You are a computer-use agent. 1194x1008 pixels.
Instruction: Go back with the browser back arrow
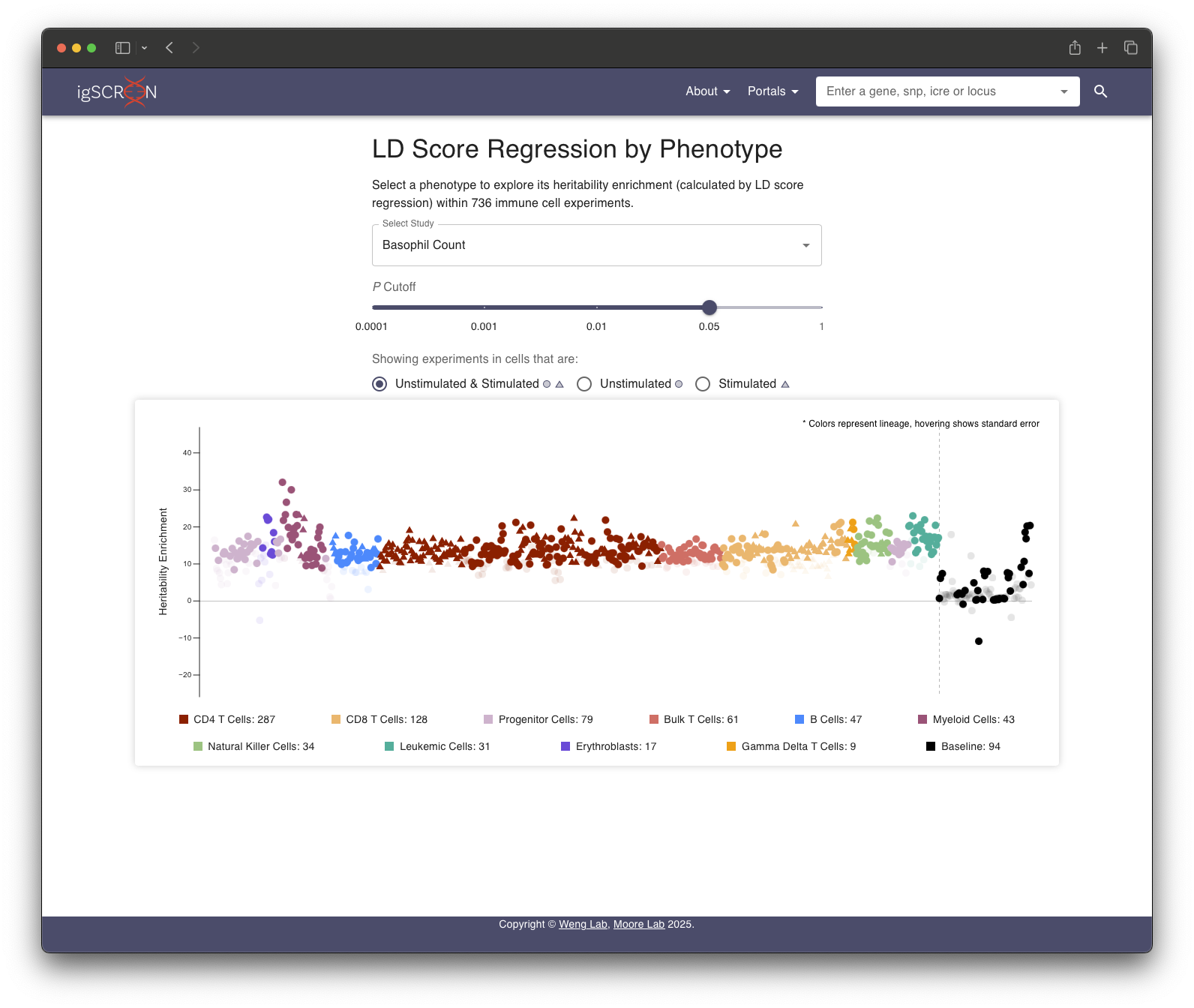pos(169,48)
